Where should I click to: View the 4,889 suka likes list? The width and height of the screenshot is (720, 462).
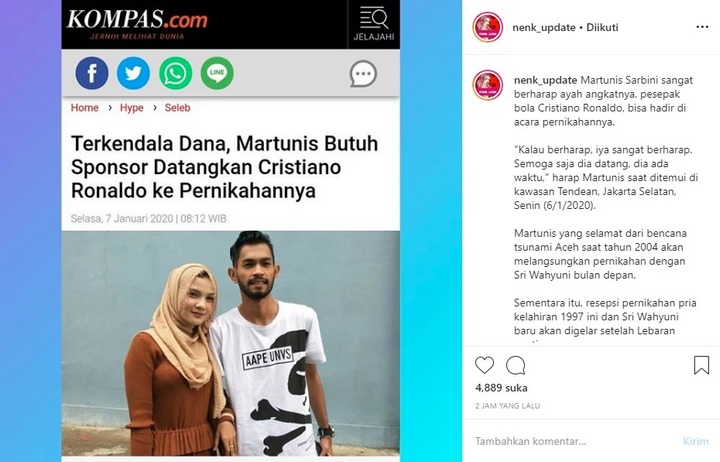pyautogui.click(x=501, y=388)
